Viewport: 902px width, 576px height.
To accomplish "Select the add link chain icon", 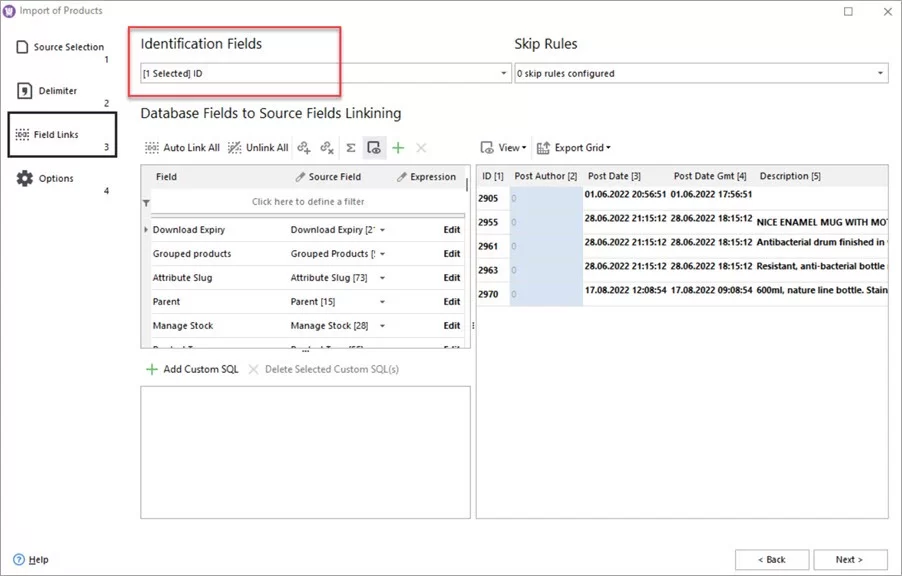I will pos(303,147).
